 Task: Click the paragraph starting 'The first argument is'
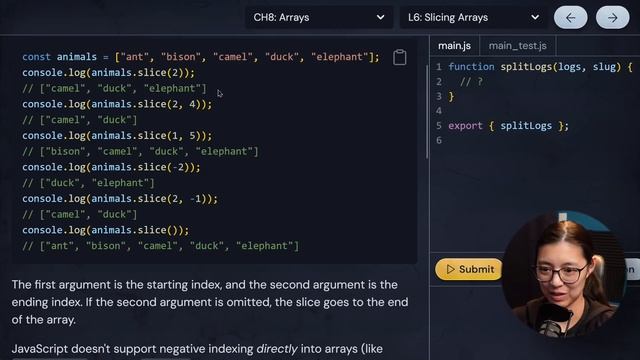point(210,302)
